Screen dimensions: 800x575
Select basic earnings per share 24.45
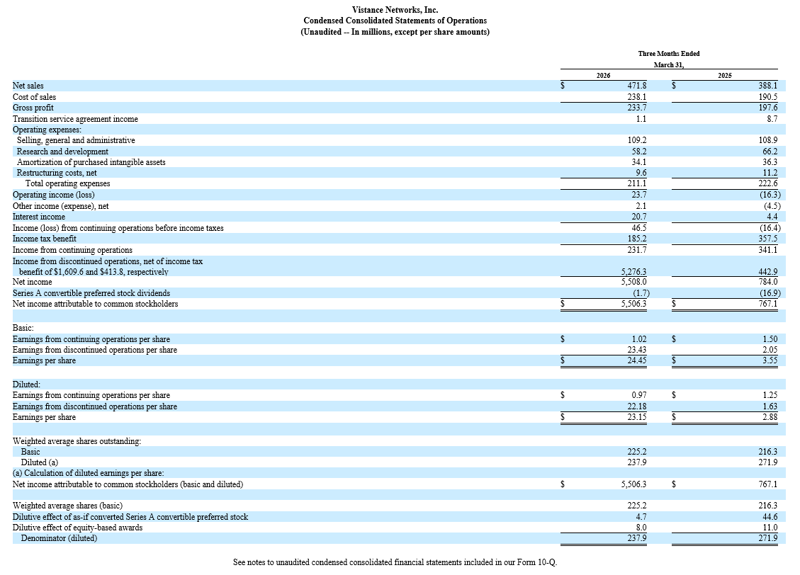pos(637,361)
